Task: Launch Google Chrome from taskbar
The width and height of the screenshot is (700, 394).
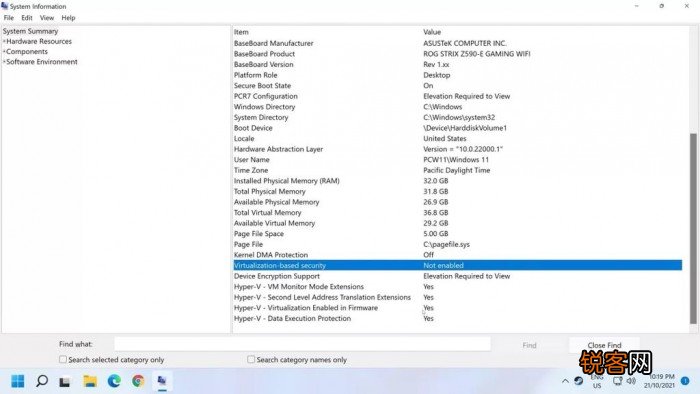Action: coord(138,381)
